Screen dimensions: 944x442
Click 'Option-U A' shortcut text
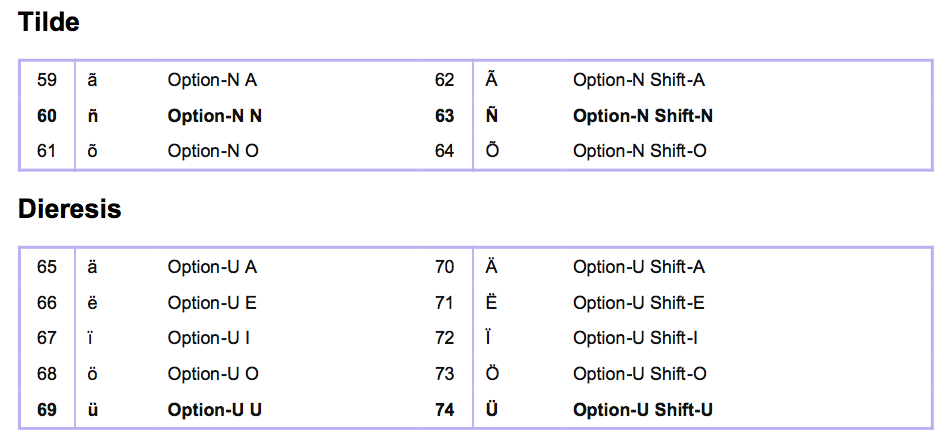tap(212, 267)
